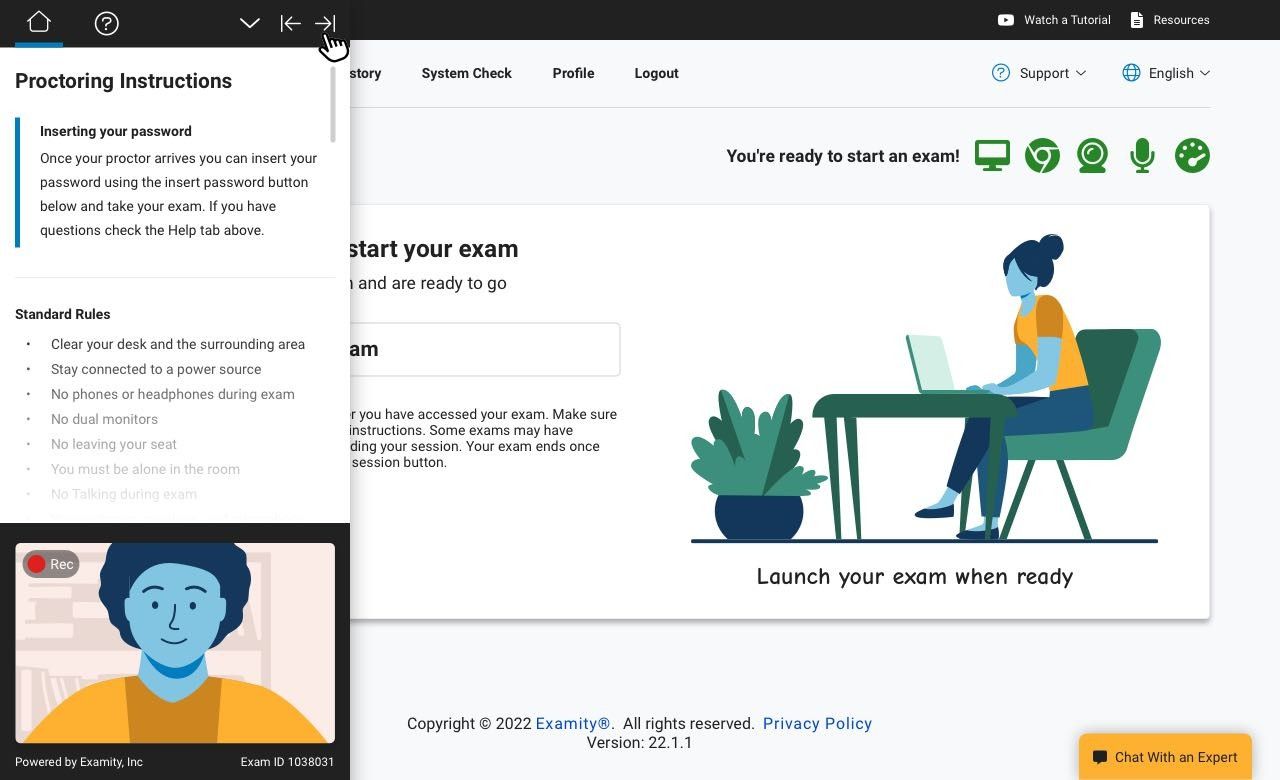
Task: Check the connection speed gauge icon
Action: tap(1192, 155)
